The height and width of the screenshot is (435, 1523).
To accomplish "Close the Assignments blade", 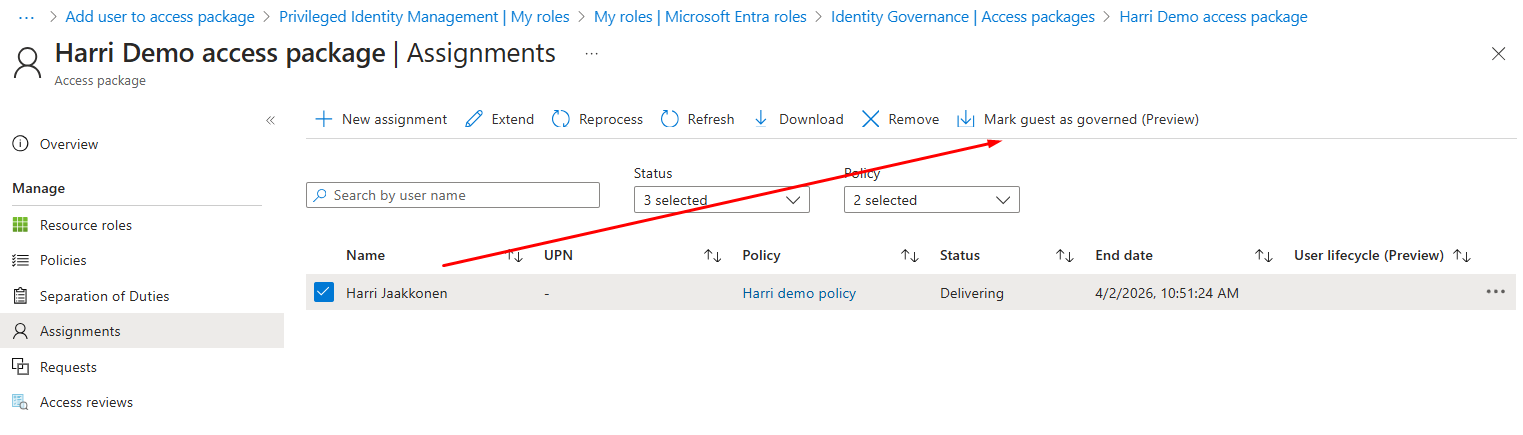I will coord(1498,54).
